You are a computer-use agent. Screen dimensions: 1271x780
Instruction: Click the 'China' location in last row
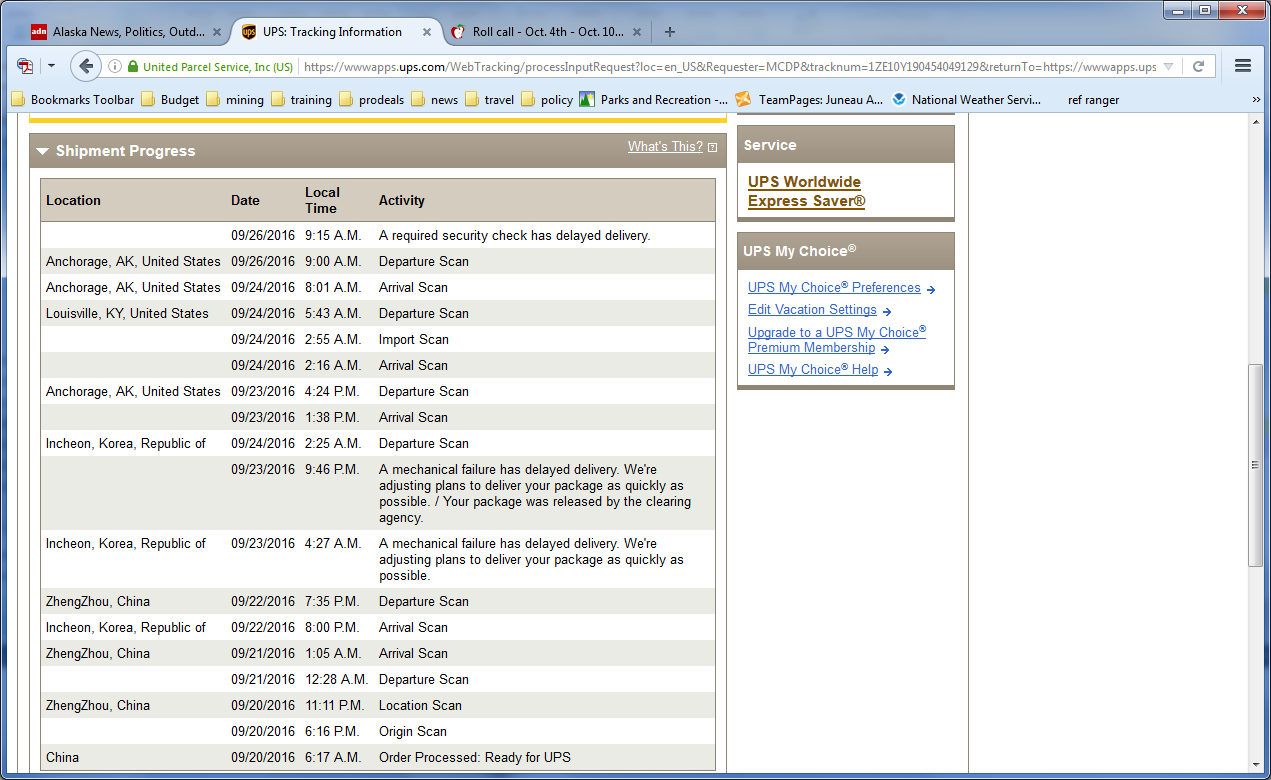pyautogui.click(x=62, y=758)
